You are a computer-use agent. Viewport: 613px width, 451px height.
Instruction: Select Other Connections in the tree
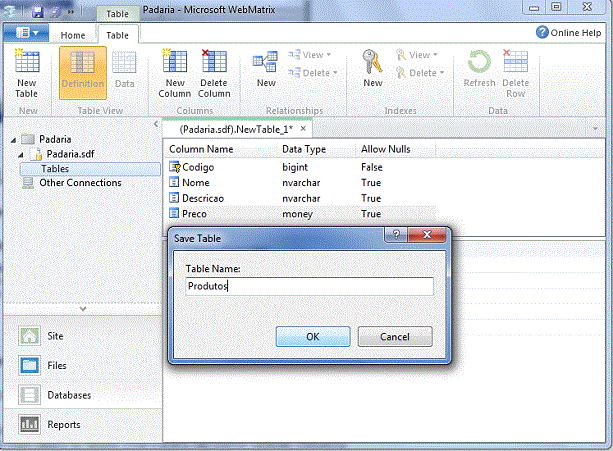(80, 183)
